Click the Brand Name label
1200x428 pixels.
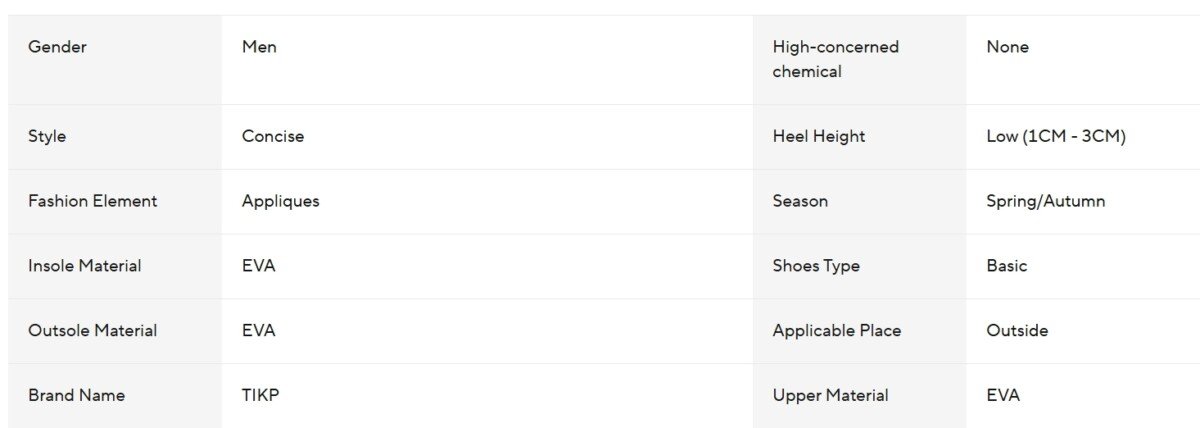(76, 395)
